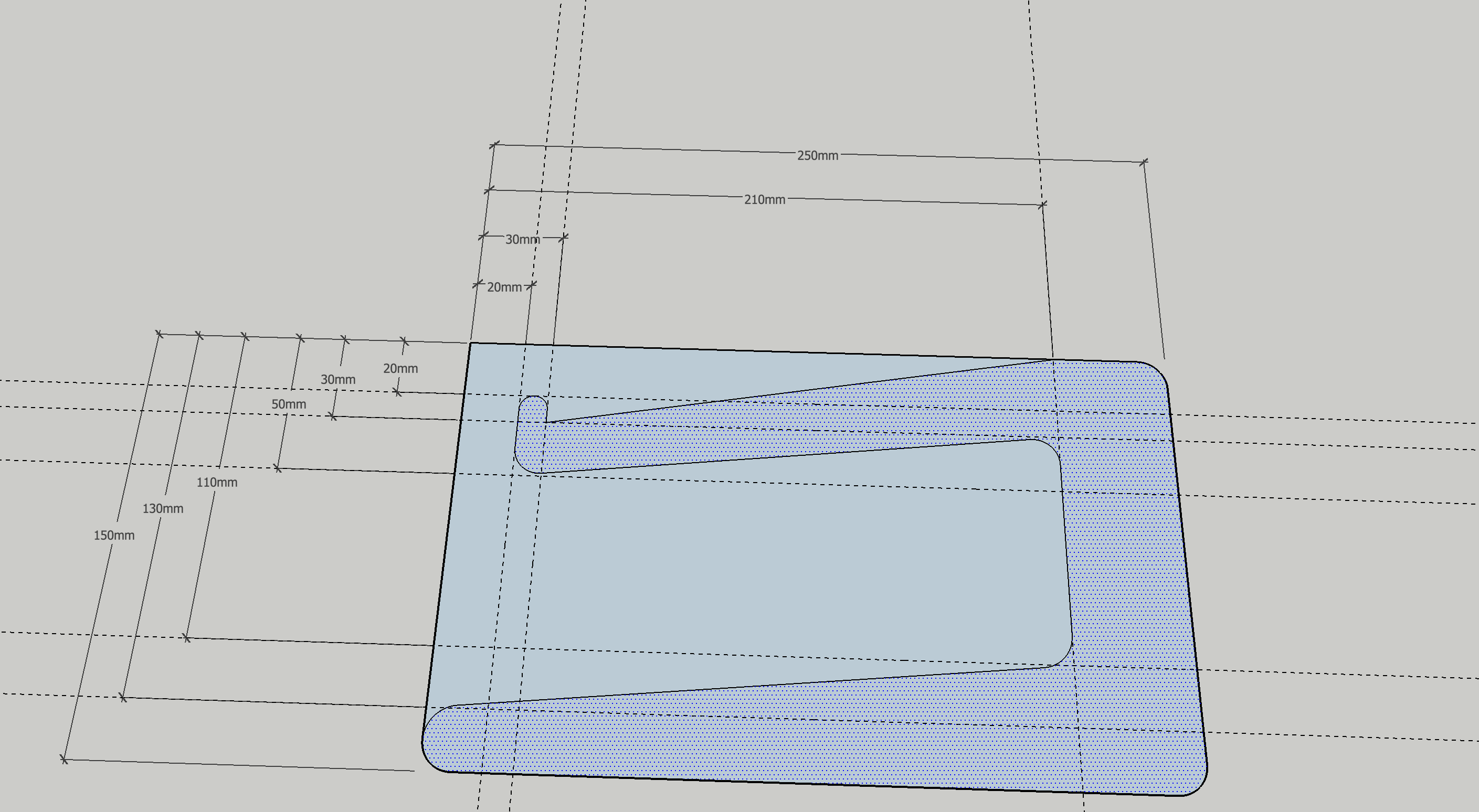Screen dimensions: 1479x812
Task: Select the 150mm dimension label
Action: [x=114, y=536]
